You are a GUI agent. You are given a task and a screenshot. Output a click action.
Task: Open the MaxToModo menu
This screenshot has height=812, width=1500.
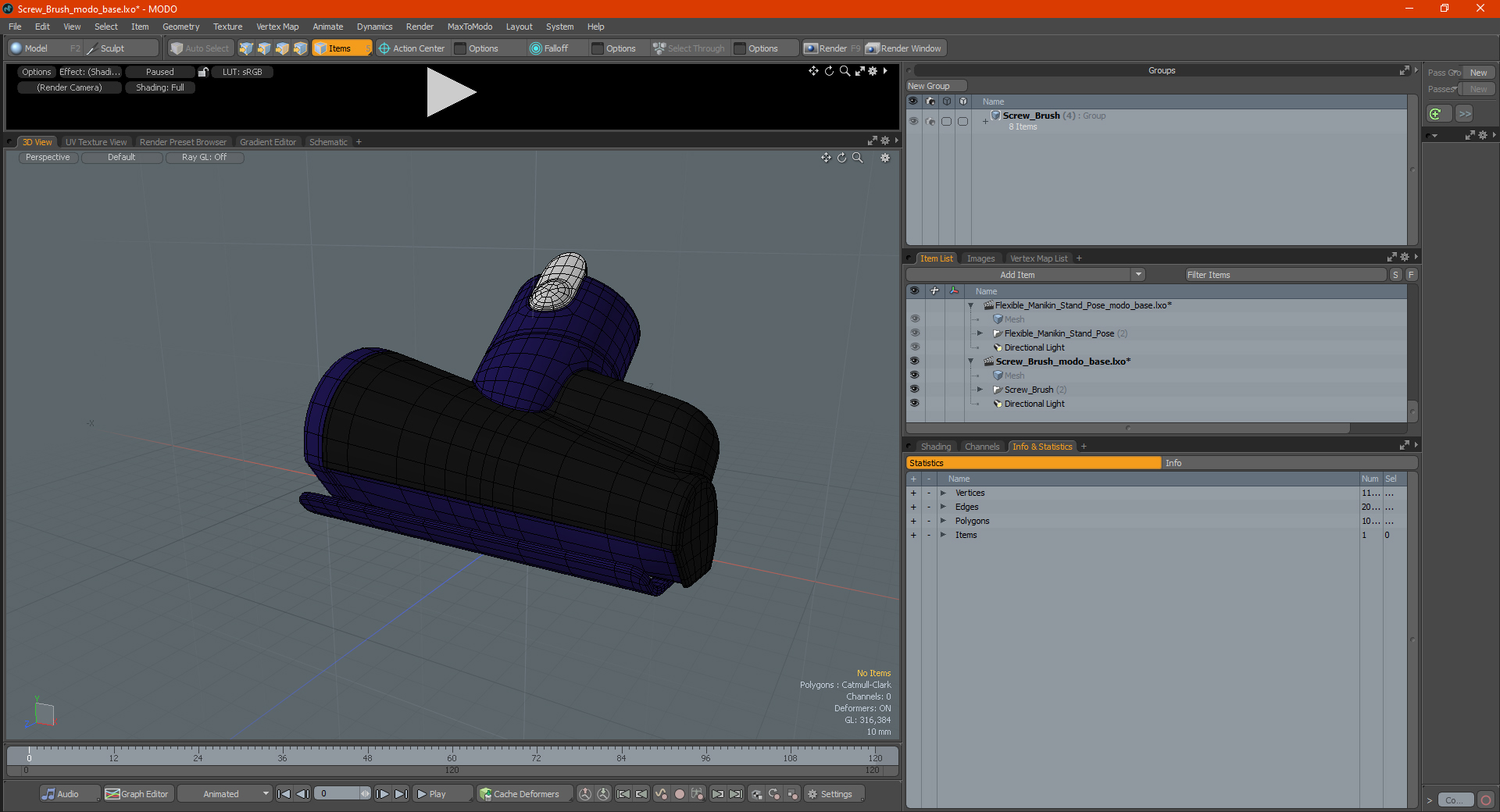tap(470, 27)
